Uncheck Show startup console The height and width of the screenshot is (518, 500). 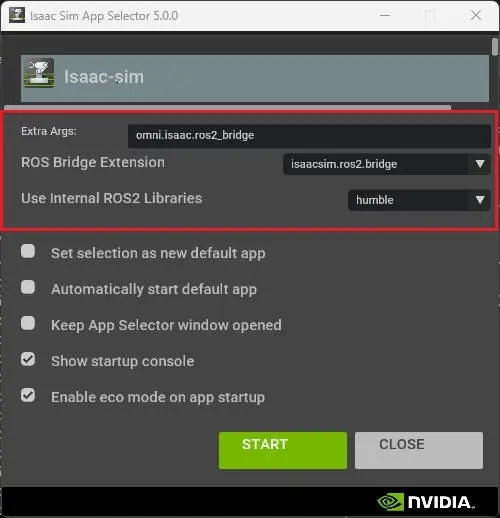point(28,359)
